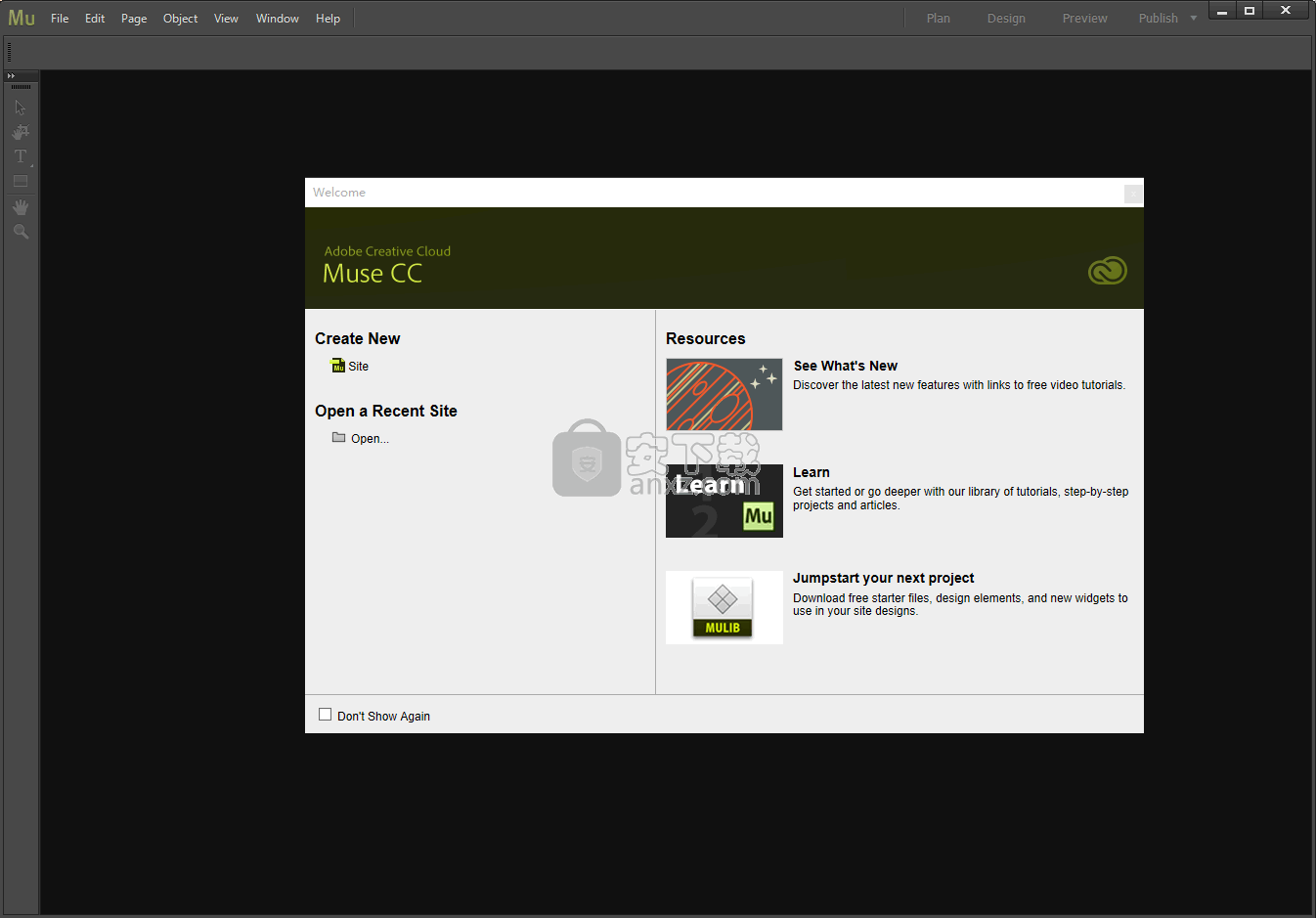Click the Mu Site file icon
This screenshot has width=1316, height=918.
pos(338,366)
